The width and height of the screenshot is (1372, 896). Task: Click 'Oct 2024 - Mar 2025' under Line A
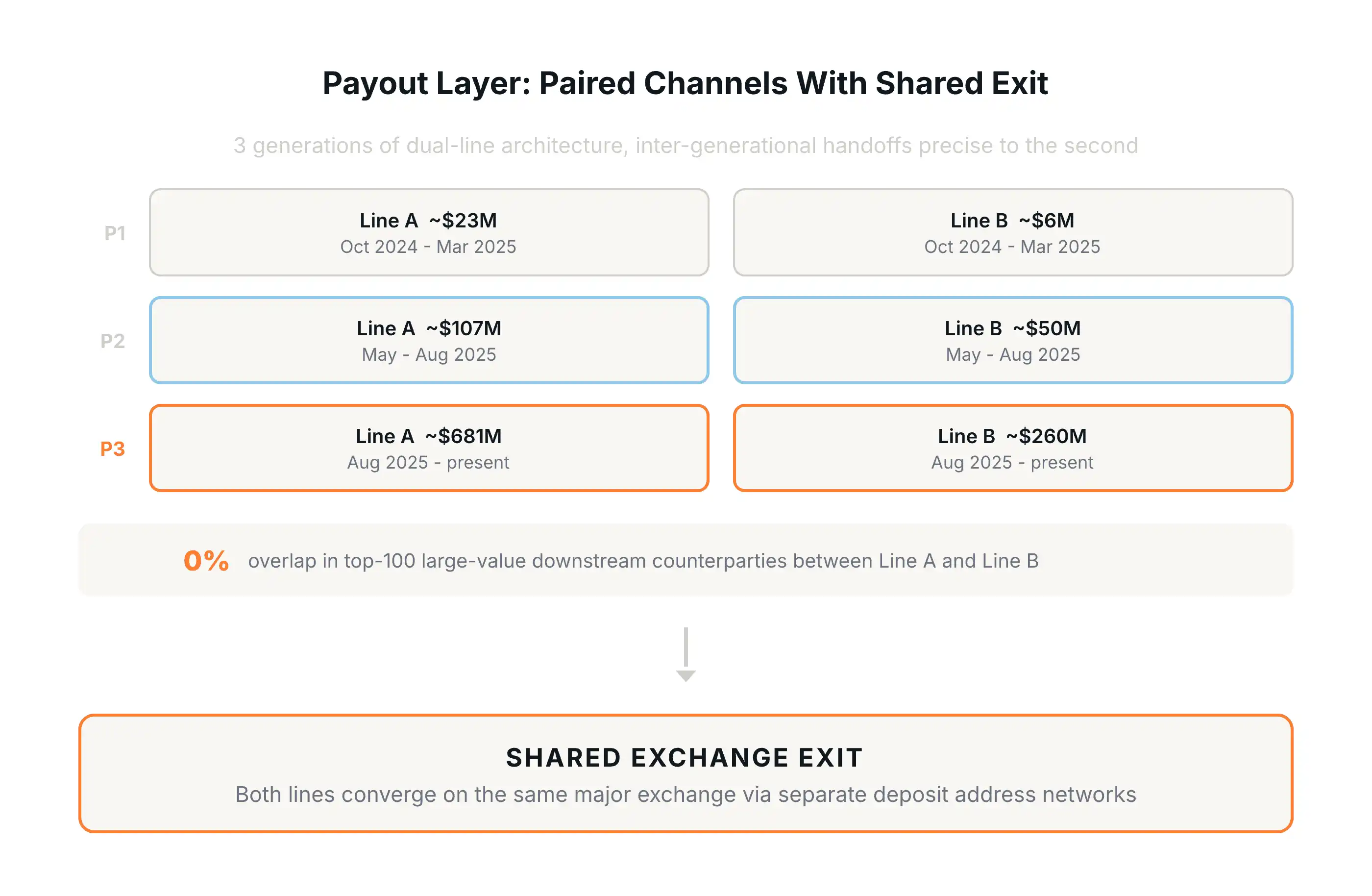point(428,247)
